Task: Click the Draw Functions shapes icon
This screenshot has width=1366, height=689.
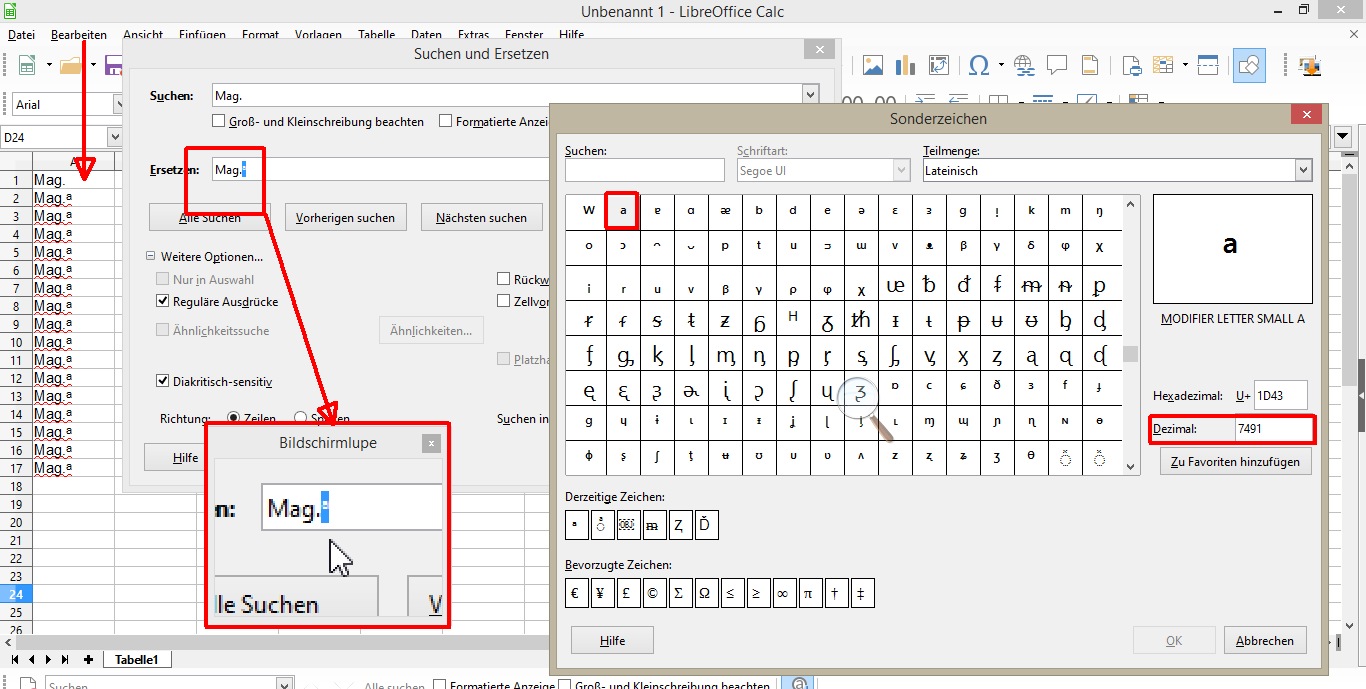Action: [1248, 66]
